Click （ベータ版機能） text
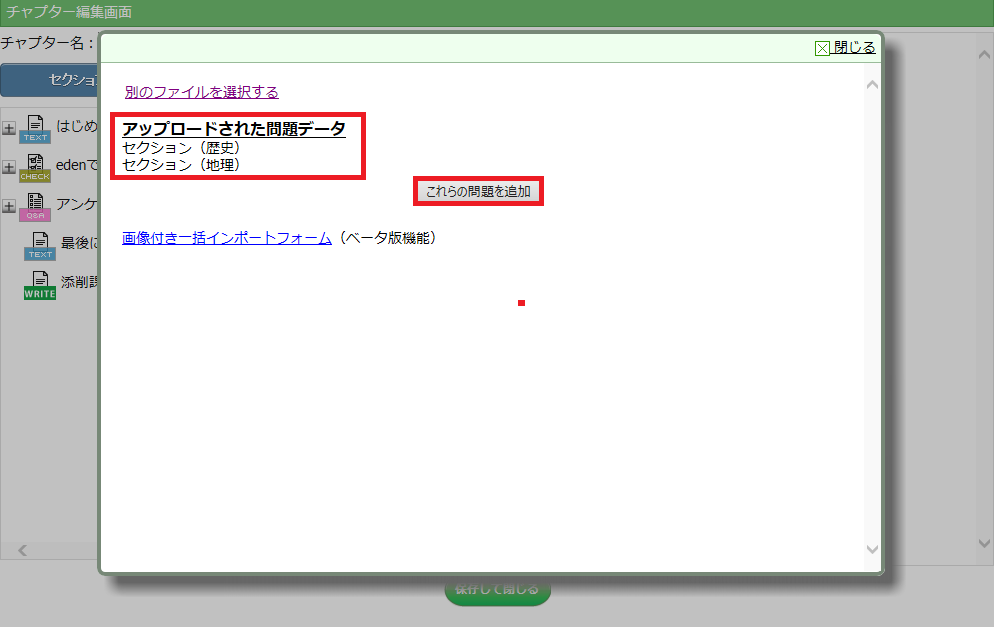This screenshot has width=994, height=628. coord(387,238)
